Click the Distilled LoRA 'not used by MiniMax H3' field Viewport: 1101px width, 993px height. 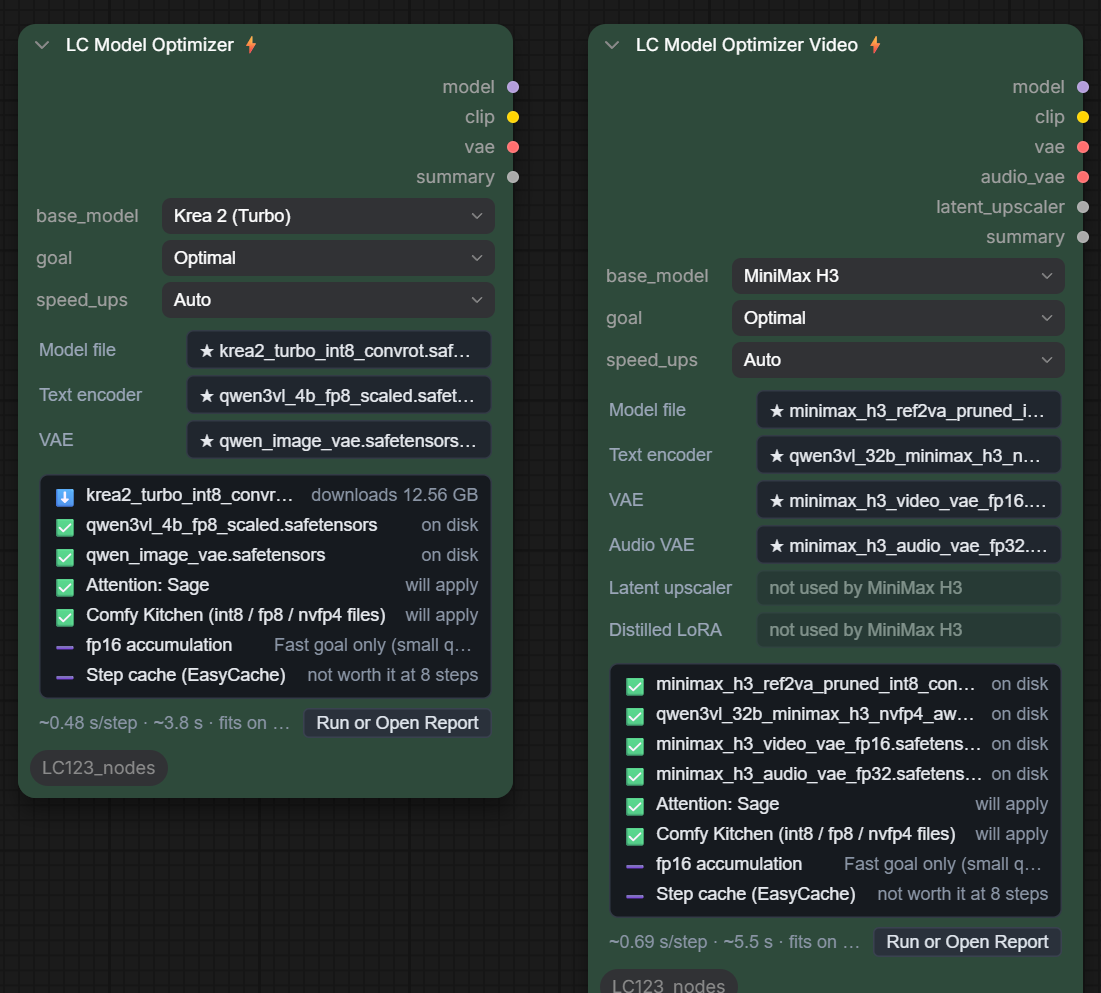click(909, 630)
